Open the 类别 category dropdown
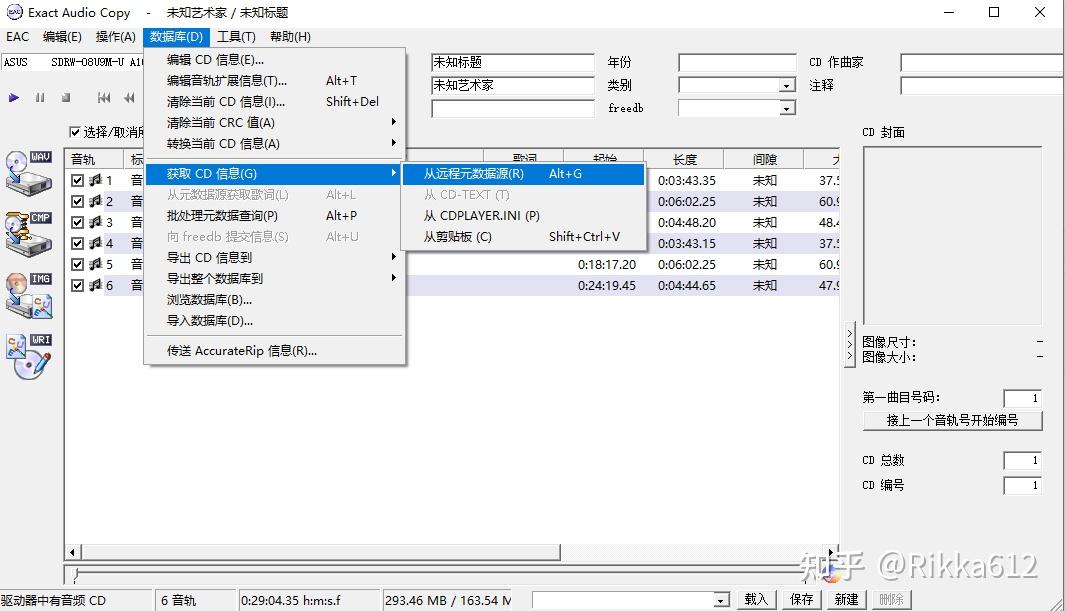Screen dimensions: 1065x611 click(x=787, y=85)
